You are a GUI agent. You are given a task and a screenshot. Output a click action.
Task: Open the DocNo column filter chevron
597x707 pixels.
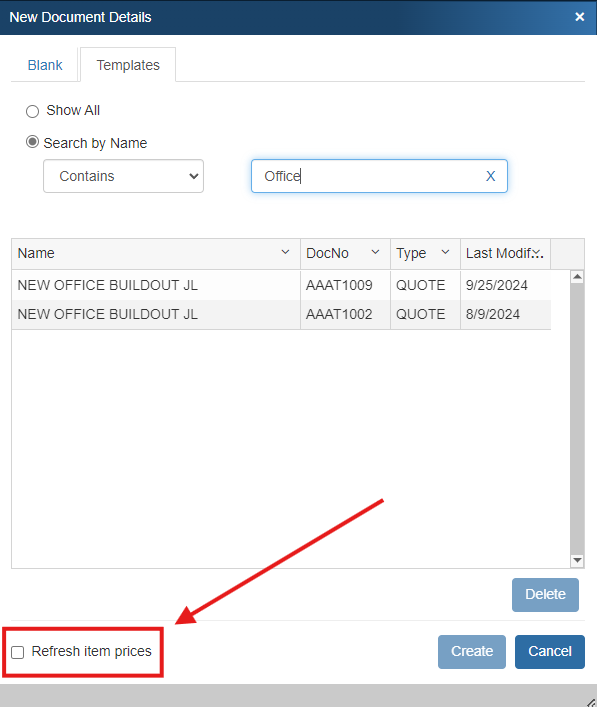pyautogui.click(x=375, y=252)
